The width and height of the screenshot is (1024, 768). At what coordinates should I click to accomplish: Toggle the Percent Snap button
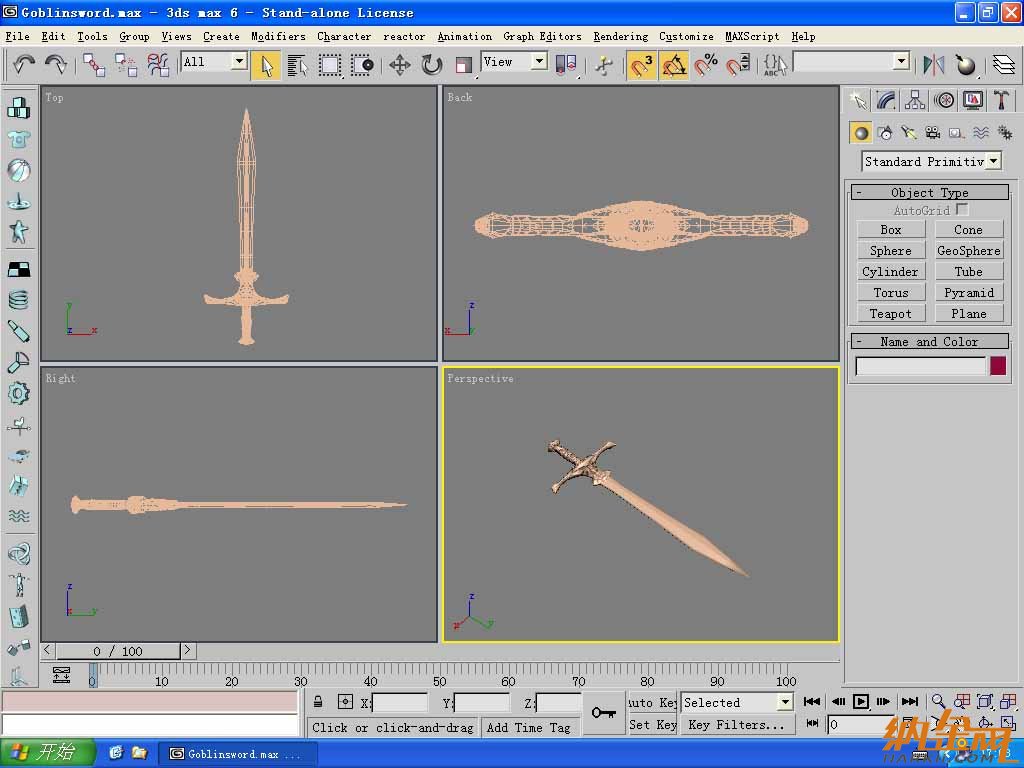pos(706,65)
